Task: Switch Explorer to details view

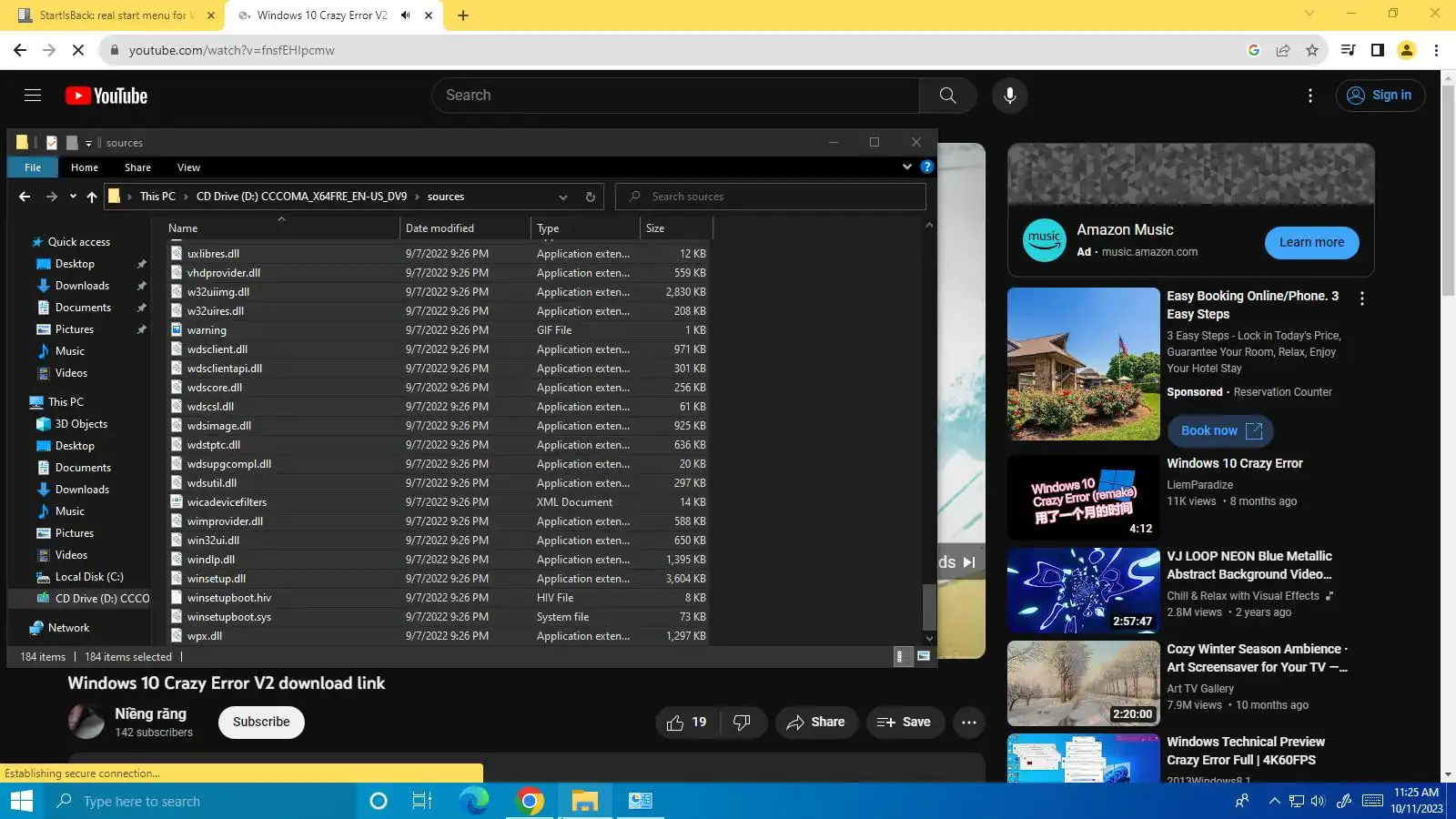Action: (902, 656)
